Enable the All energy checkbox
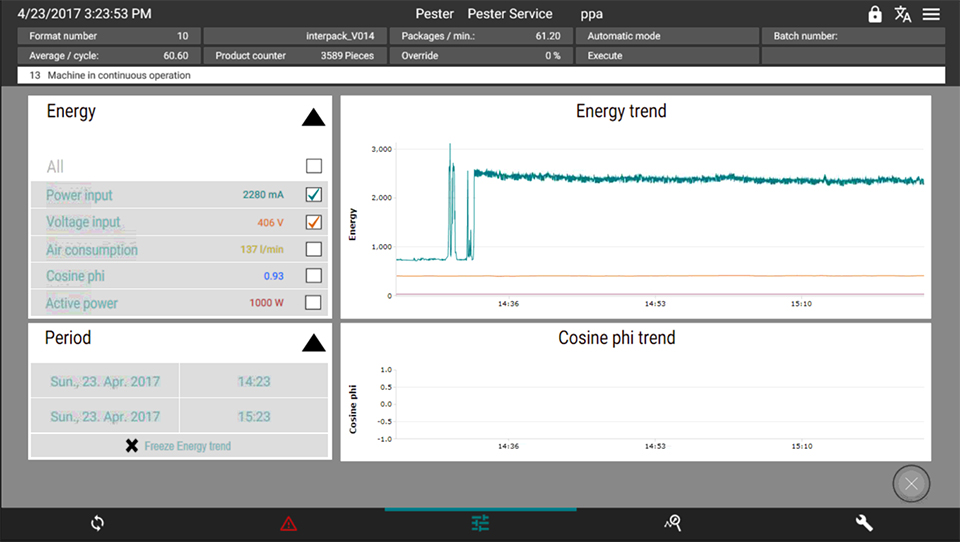Screen dimensions: 960x542 (314, 166)
